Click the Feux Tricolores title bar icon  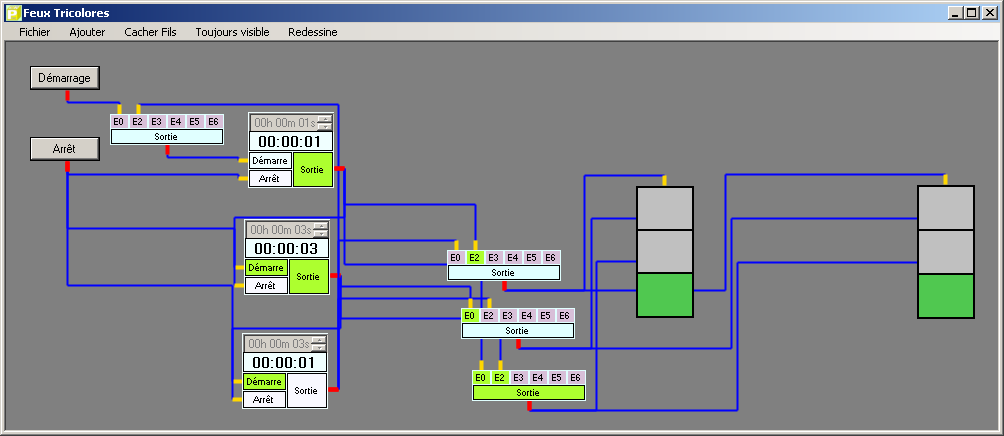[12, 13]
